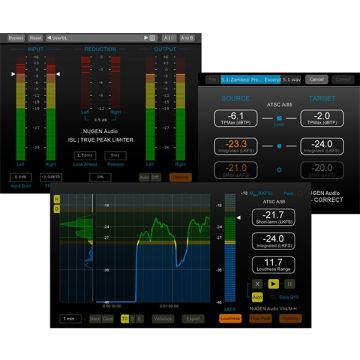Click the Look Ahead value box

click(85, 156)
